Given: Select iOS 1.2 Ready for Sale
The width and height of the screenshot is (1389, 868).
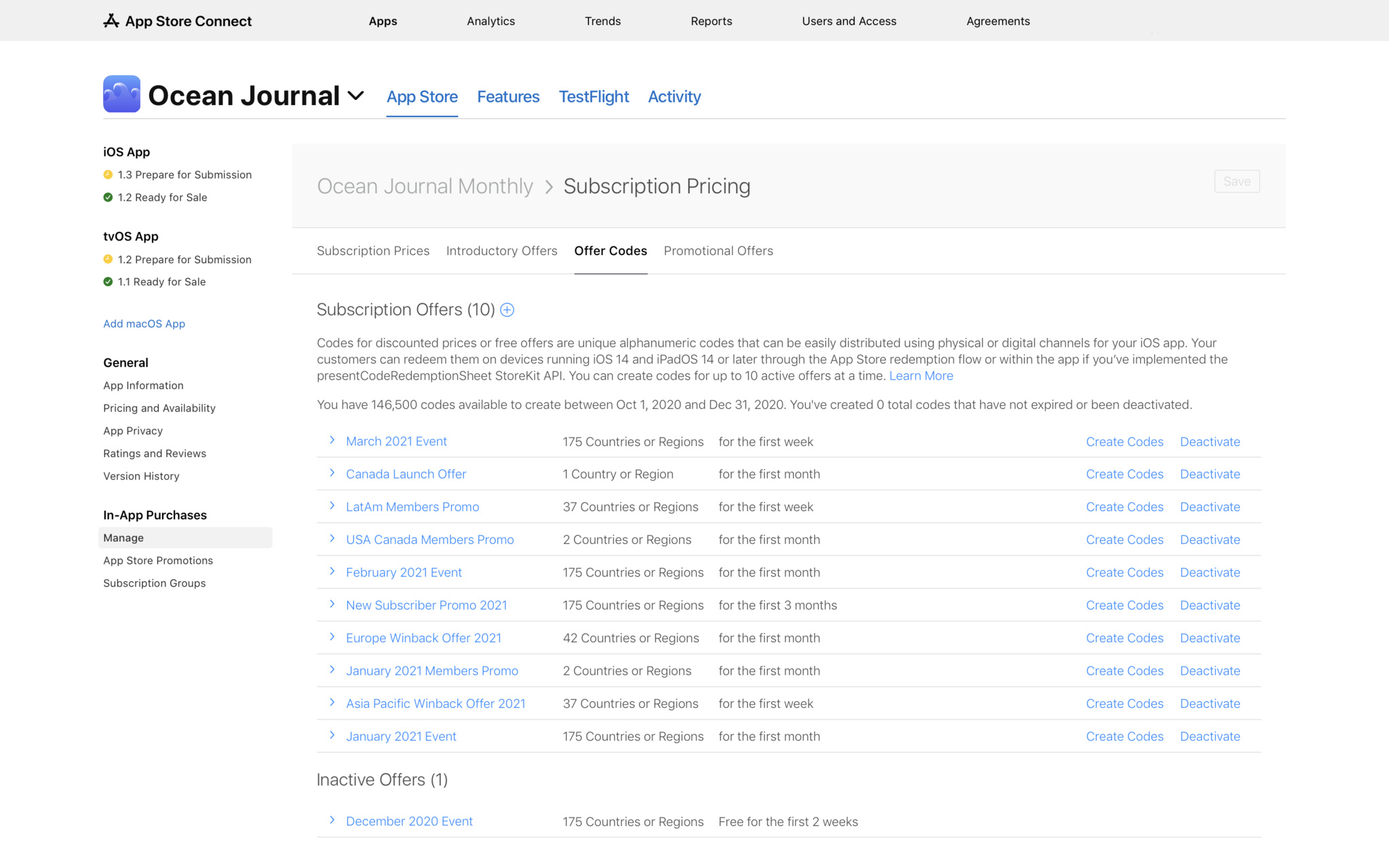Looking at the screenshot, I should pyautogui.click(x=162, y=197).
